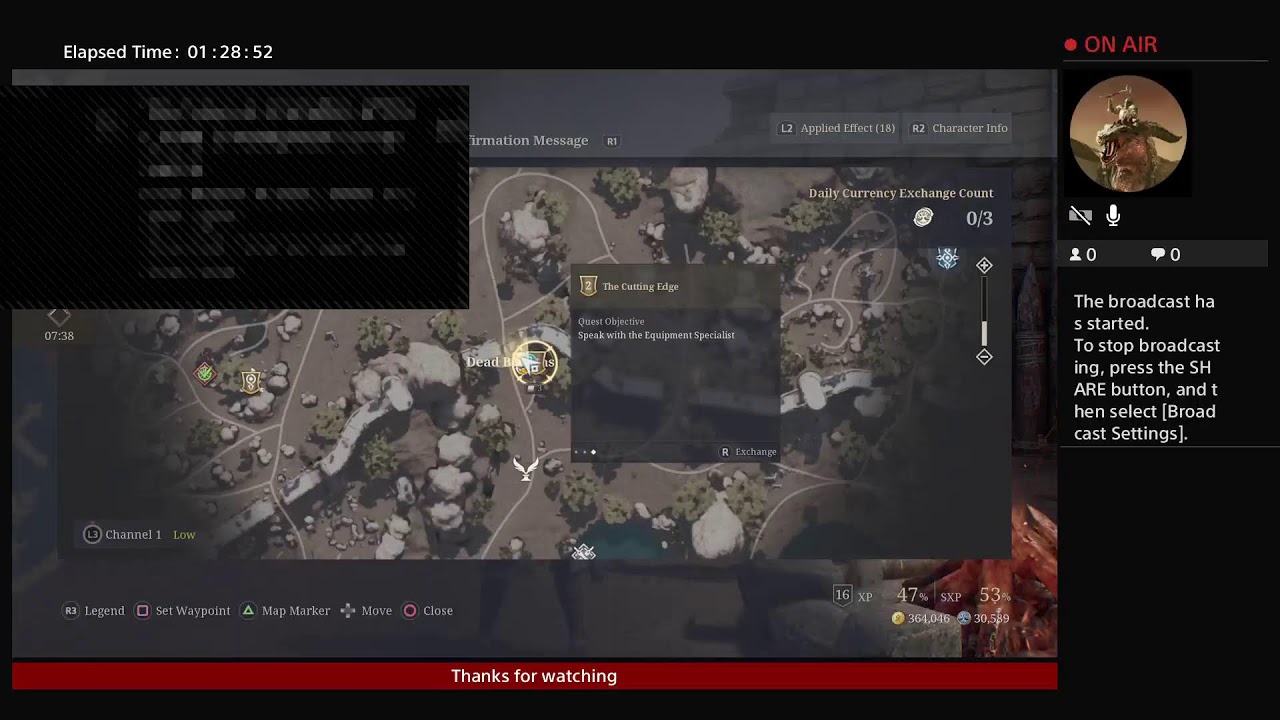Viewport: 1280px width, 720px height.
Task: Toggle the broadcast microphone icon
Action: [x=1113, y=216]
